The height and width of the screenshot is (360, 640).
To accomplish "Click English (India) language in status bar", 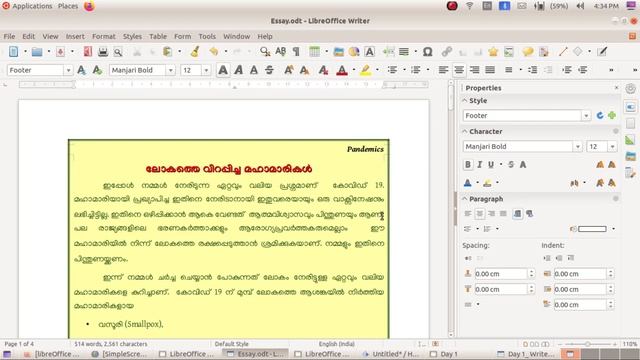I will coord(336,344).
